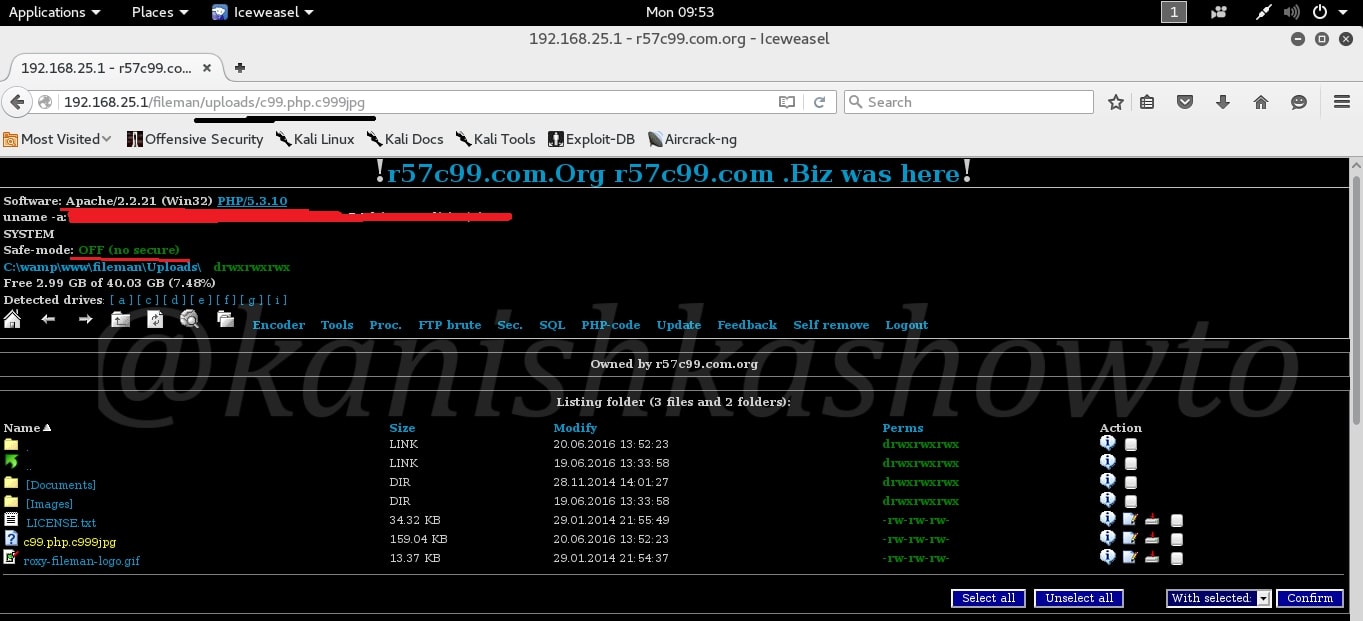Edit c99.php.c999jpg via edit icon

coord(1130,538)
